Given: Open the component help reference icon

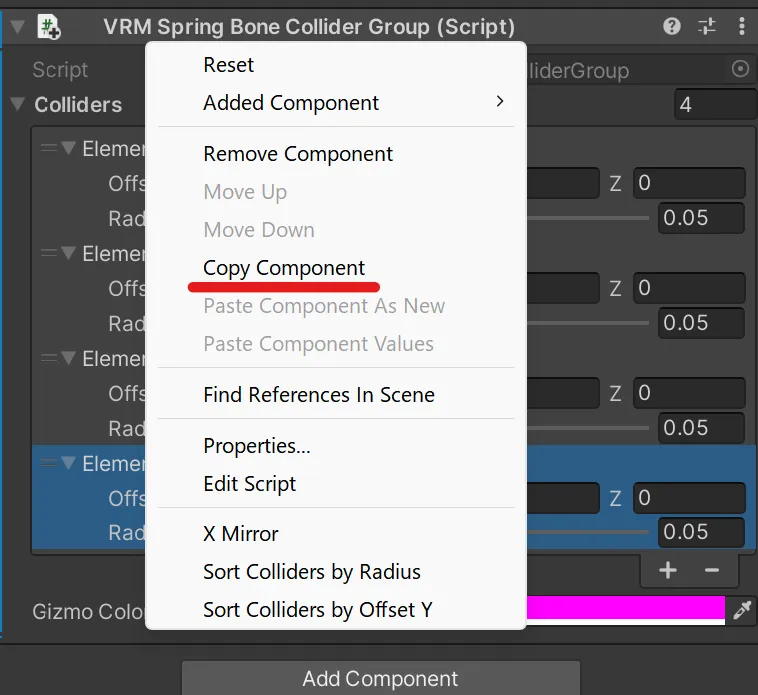Looking at the screenshot, I should [x=671, y=26].
